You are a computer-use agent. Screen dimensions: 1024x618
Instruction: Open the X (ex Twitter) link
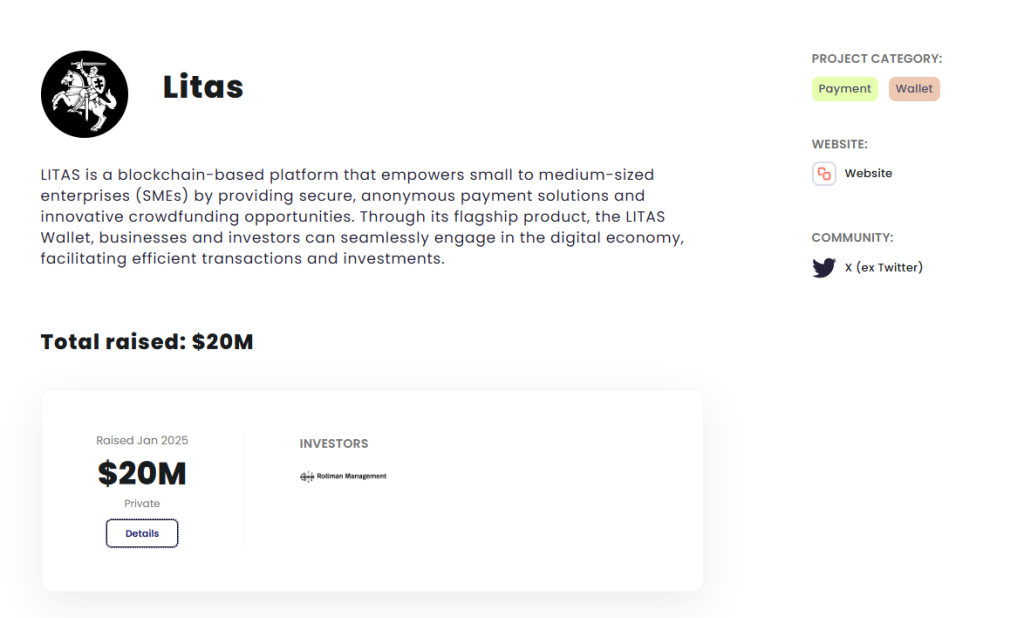pos(883,267)
